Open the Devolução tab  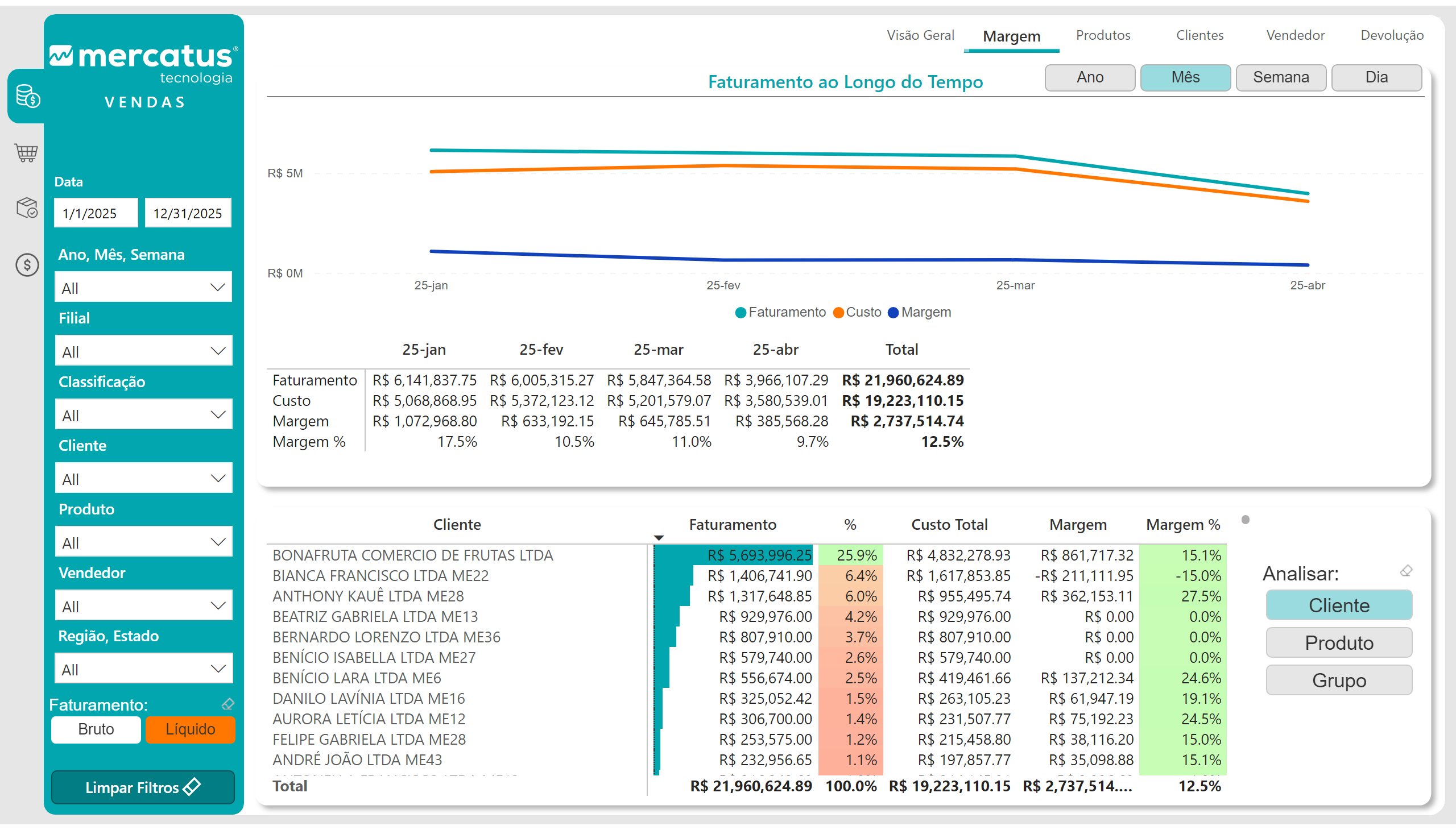coord(1392,35)
